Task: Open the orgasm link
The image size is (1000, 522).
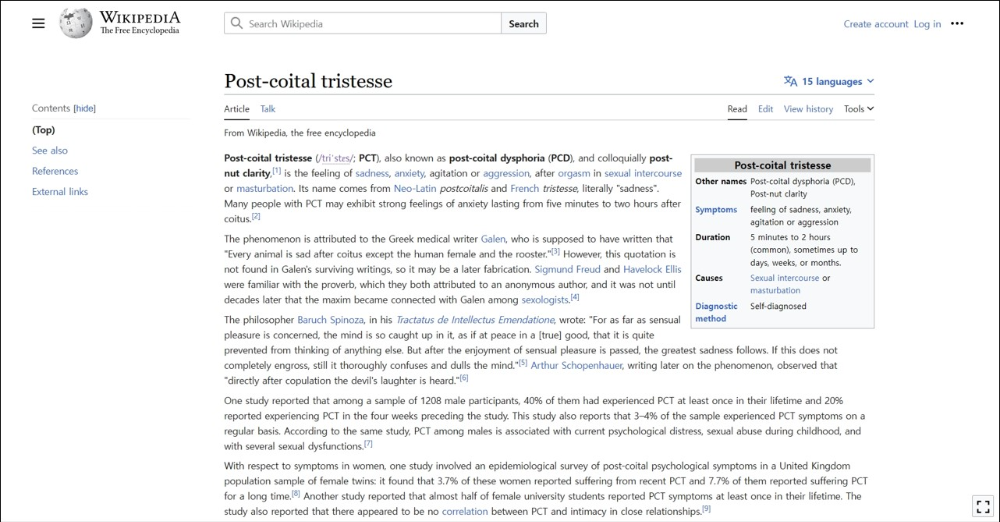Action: [x=574, y=173]
